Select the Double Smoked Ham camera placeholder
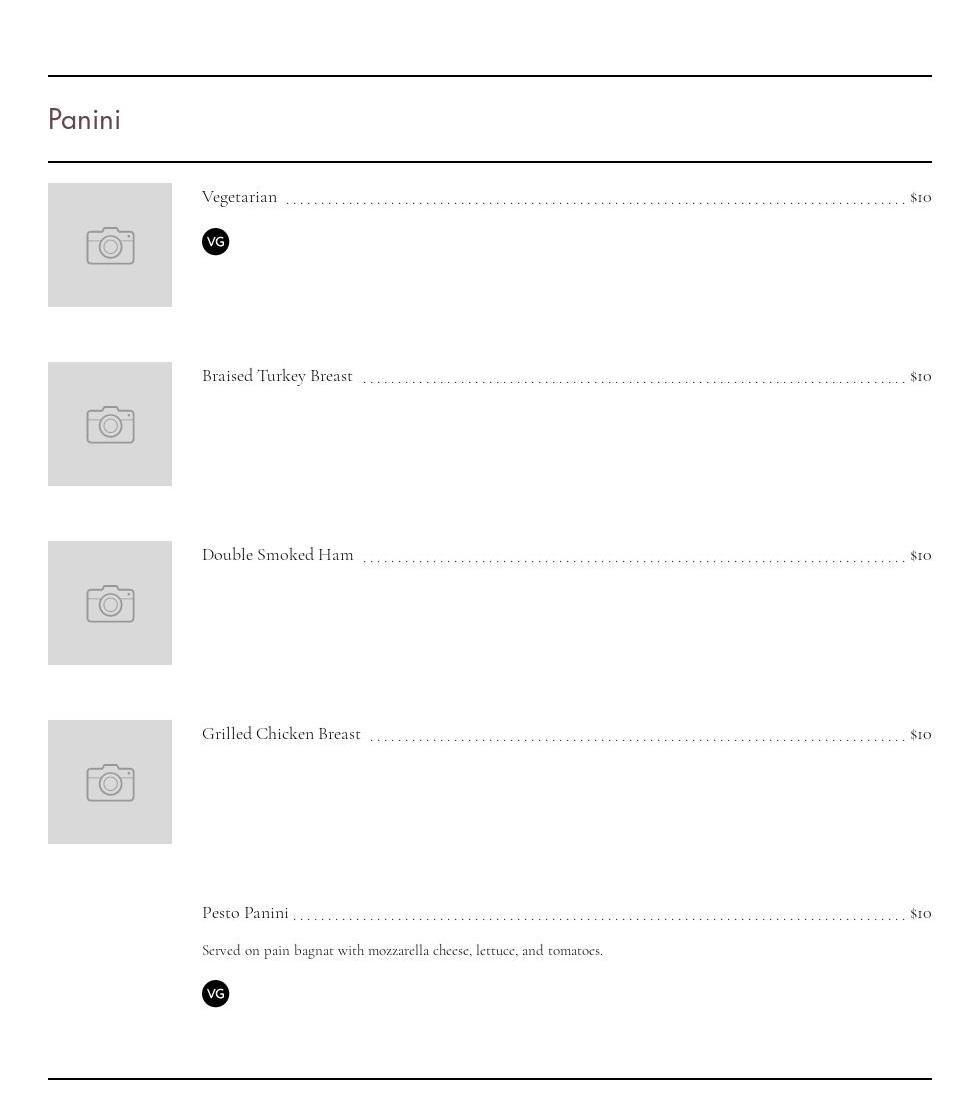Screen dimensions: 965x1095 coord(110,603)
